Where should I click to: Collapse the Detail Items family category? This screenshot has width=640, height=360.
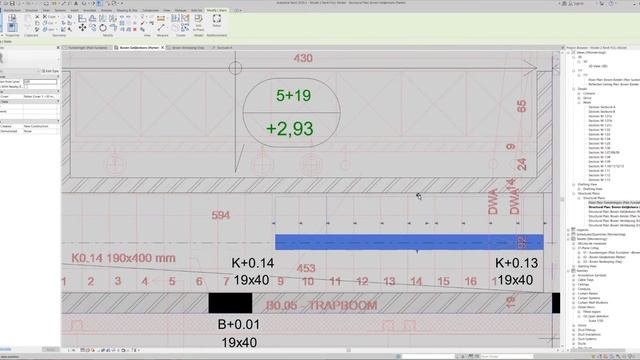[574, 307]
